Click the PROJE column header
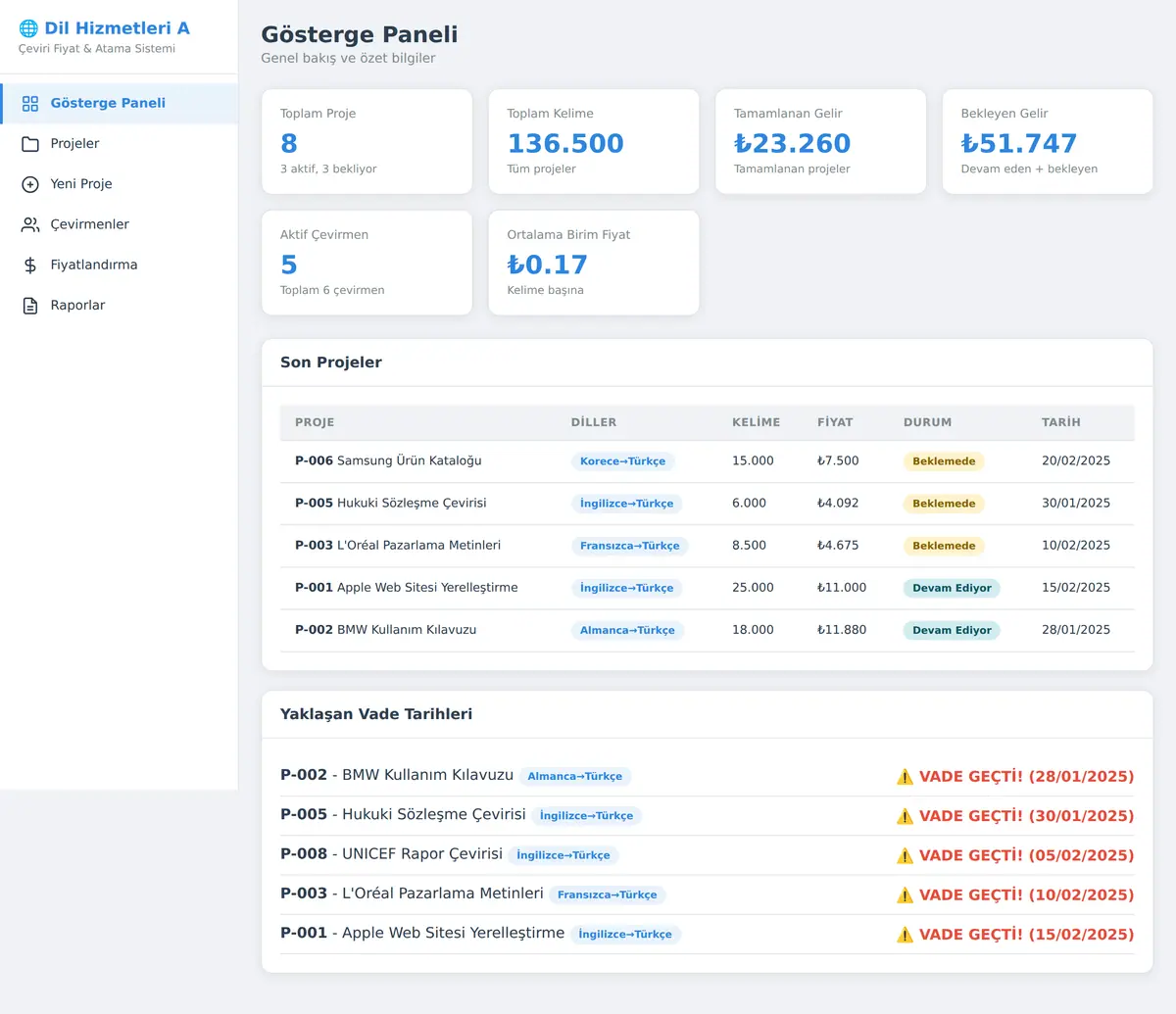The image size is (1176, 1014). click(315, 422)
